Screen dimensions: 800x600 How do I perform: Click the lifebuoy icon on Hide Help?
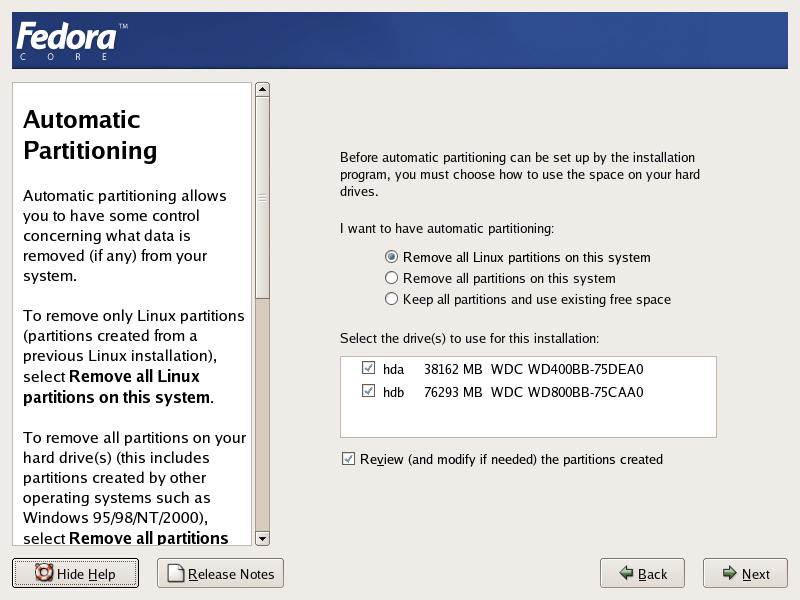pos(44,572)
